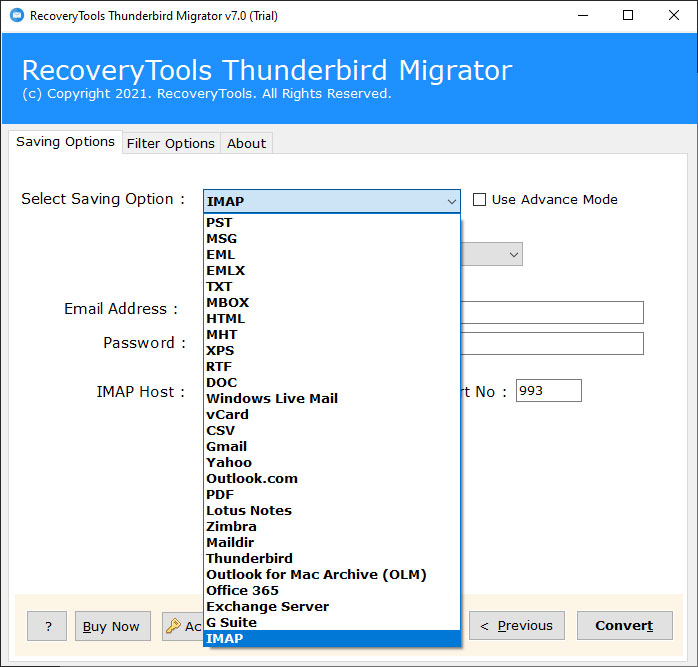Select vCard from the list
Screen dimensions: 698x667
[x=332, y=414]
